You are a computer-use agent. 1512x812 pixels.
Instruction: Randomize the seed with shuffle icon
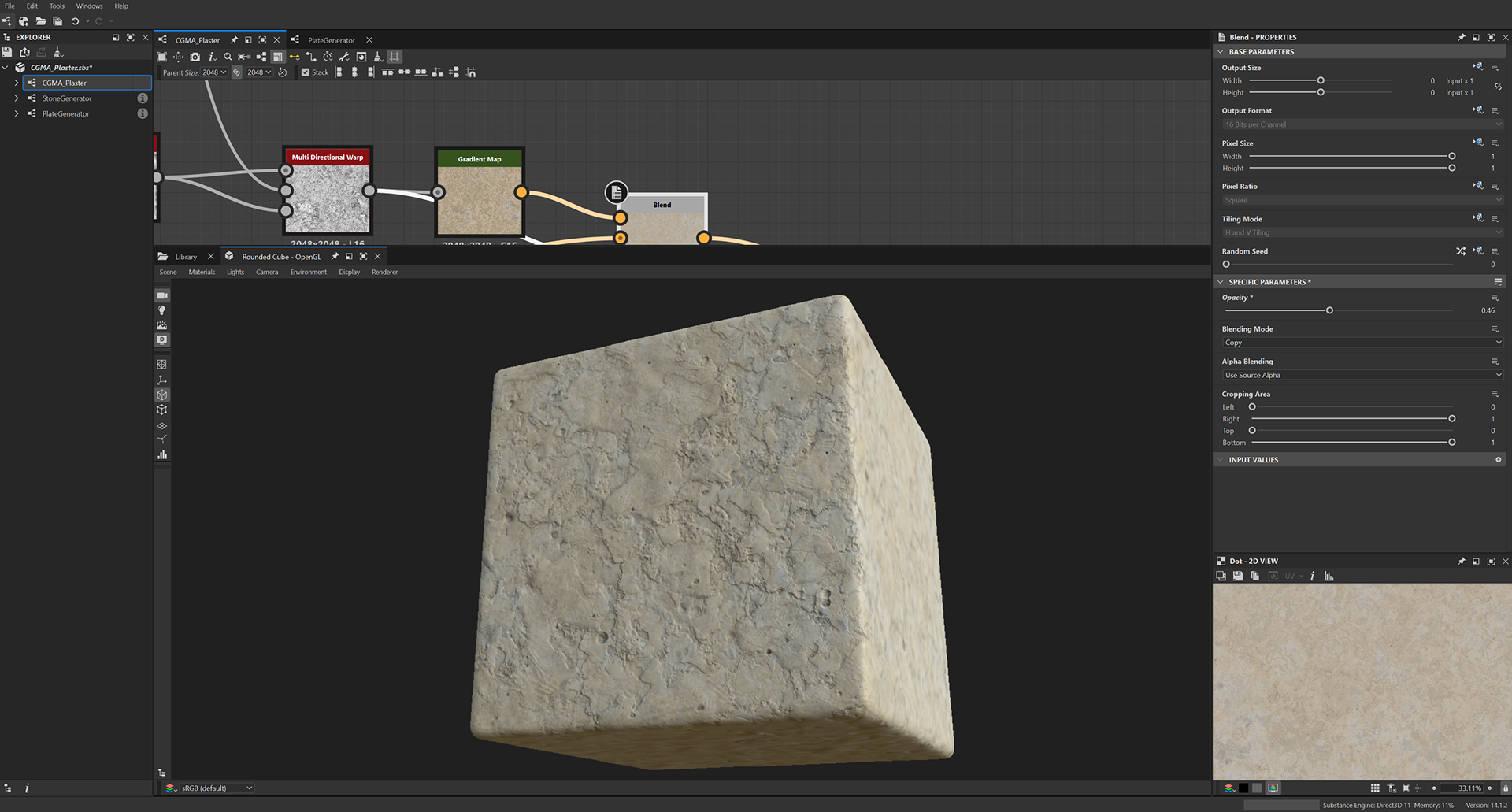pos(1461,251)
